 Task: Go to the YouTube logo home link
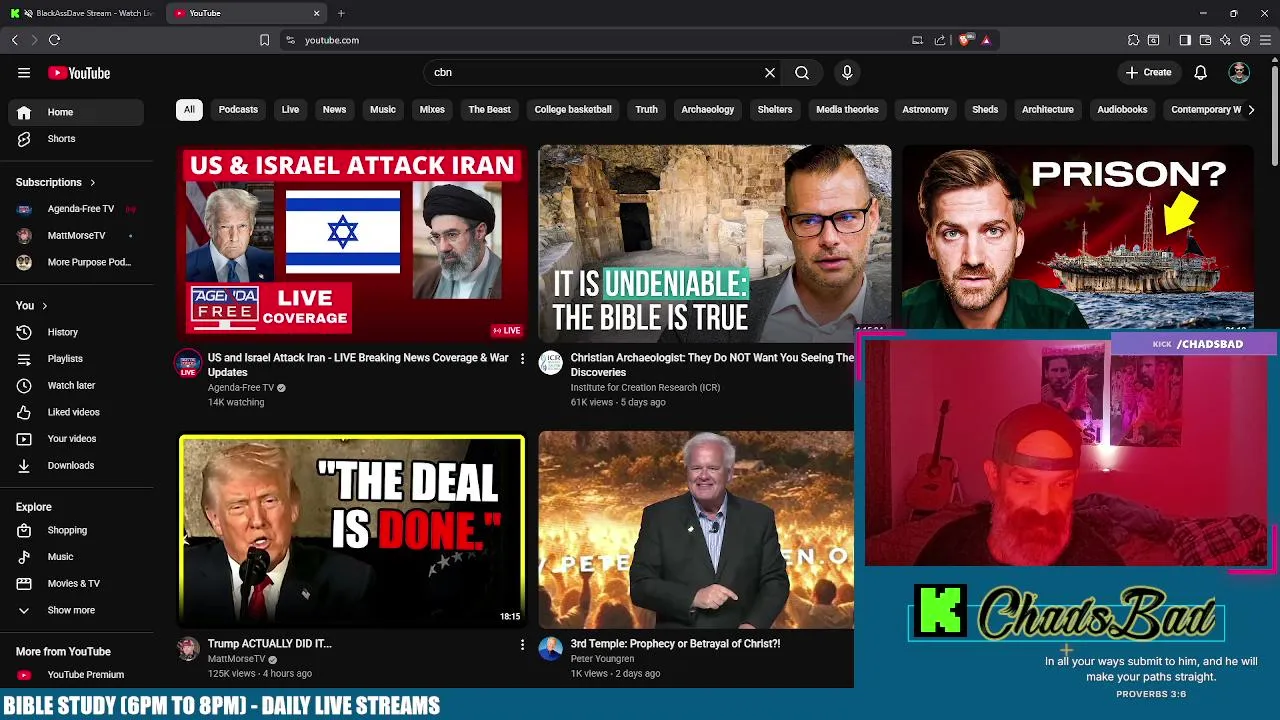[x=79, y=73]
